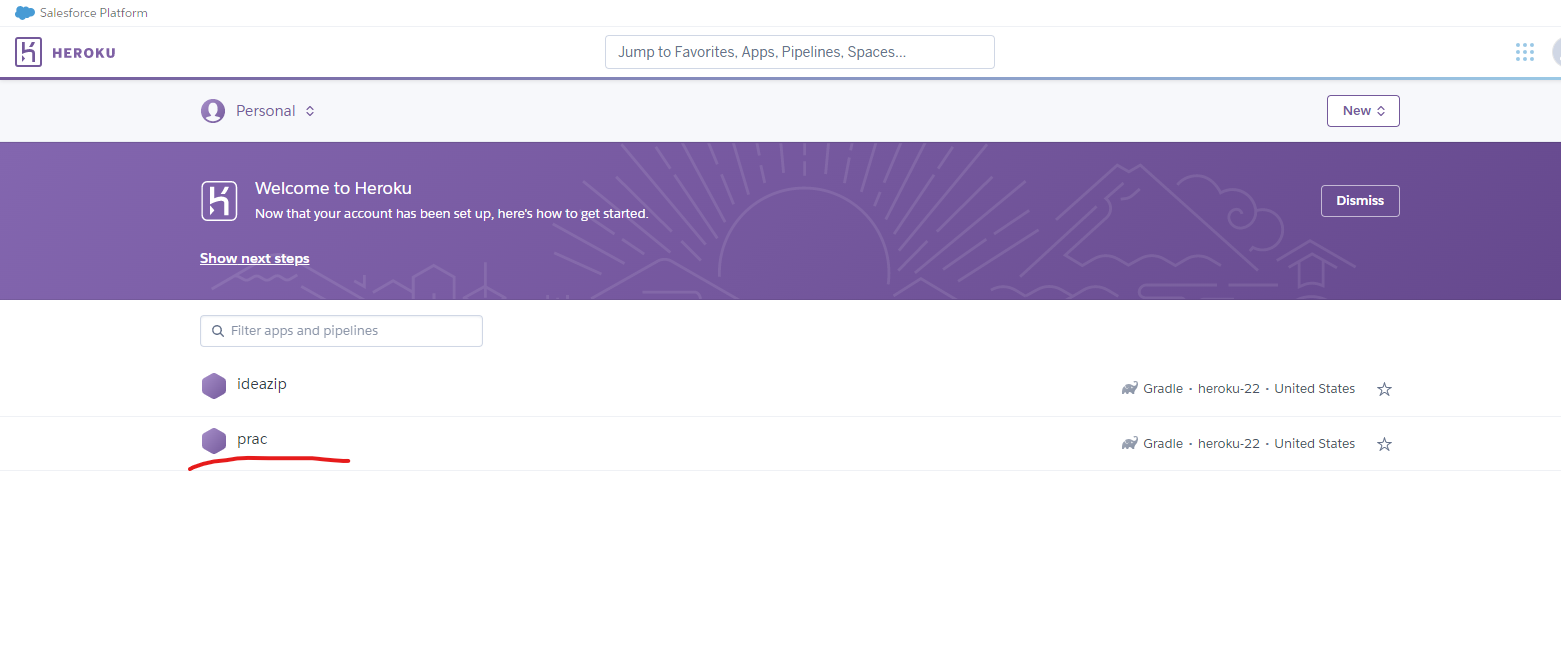The width and height of the screenshot is (1561, 660).
Task: Click United States text in ideazip row
Action: pos(1315,388)
